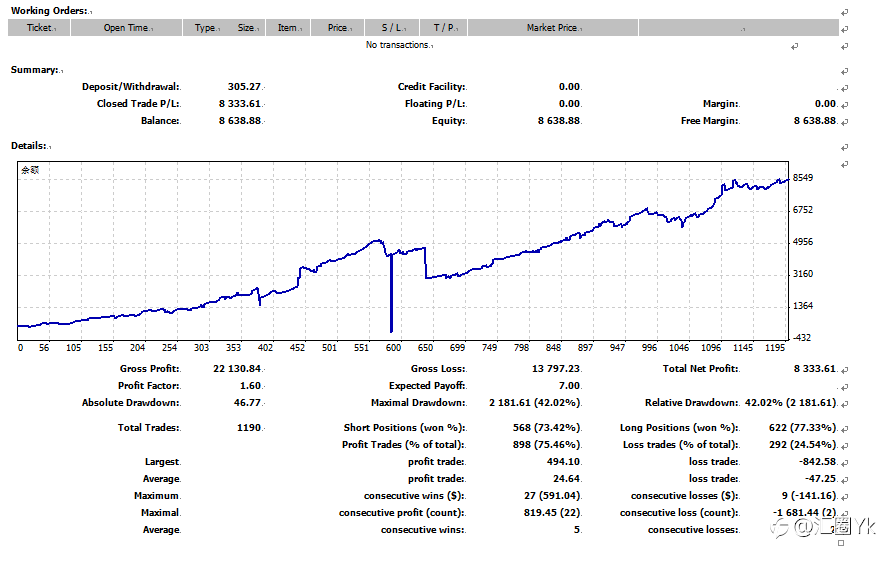This screenshot has height=564, width=885.
Task: Click average loss trade value -47.25
Action: [820, 479]
